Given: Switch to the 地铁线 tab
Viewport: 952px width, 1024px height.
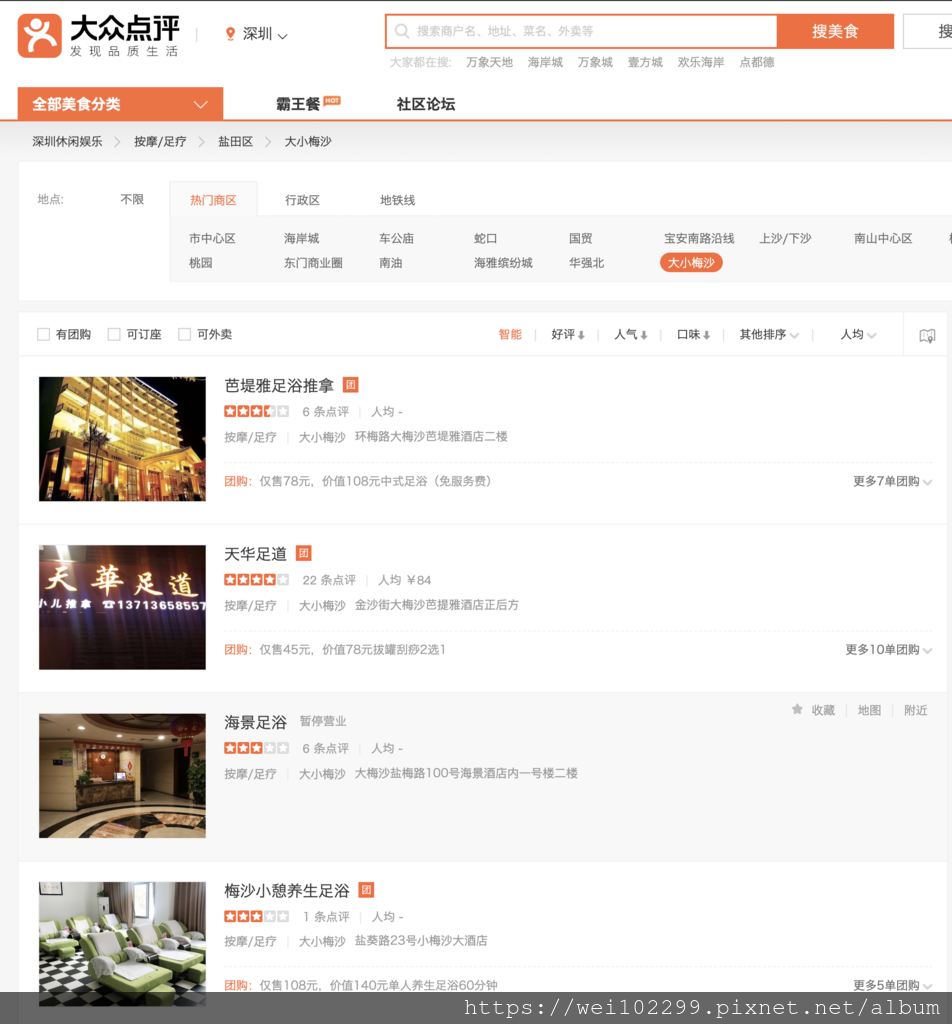Looking at the screenshot, I should coord(397,200).
